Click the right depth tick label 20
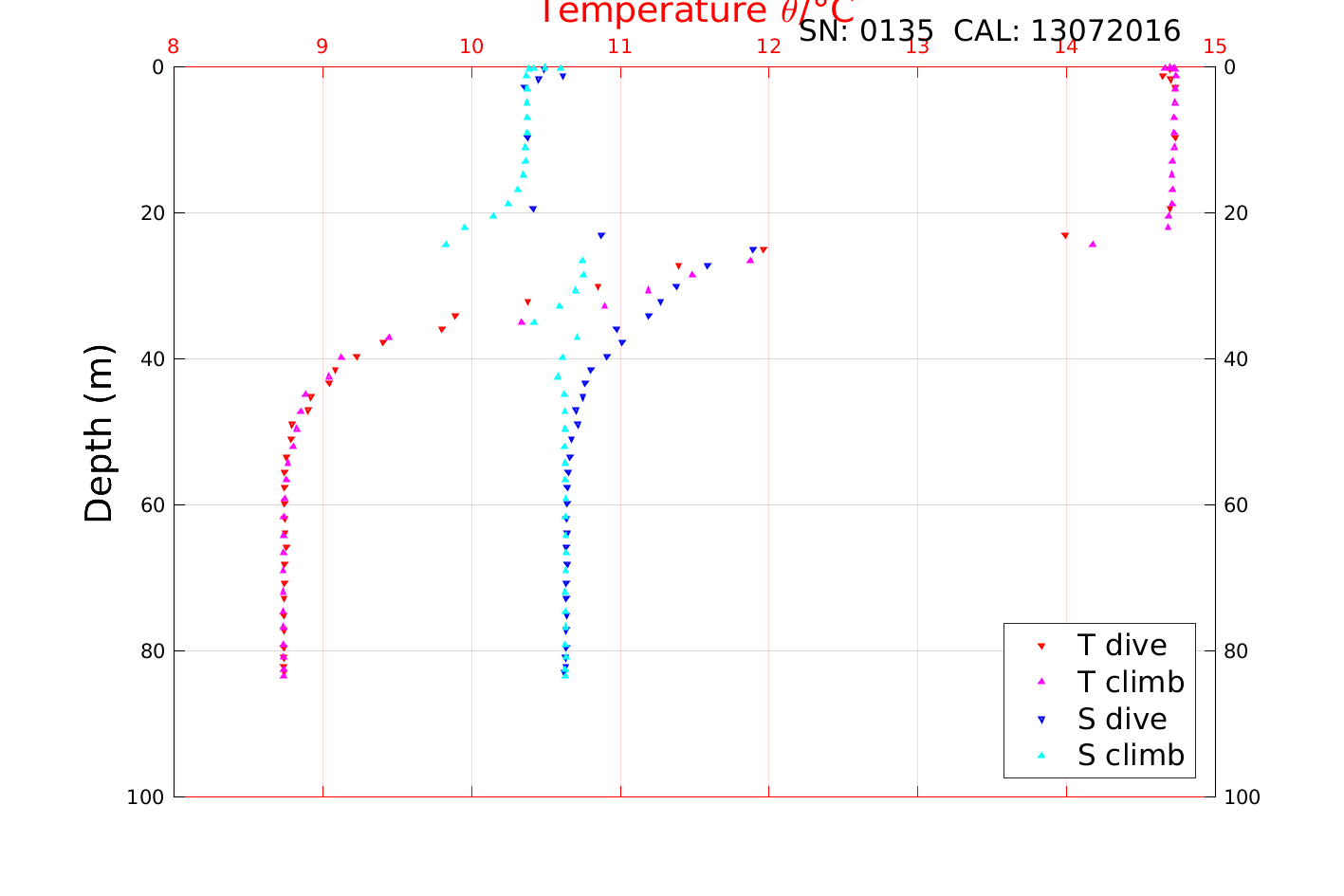 (x=1236, y=213)
